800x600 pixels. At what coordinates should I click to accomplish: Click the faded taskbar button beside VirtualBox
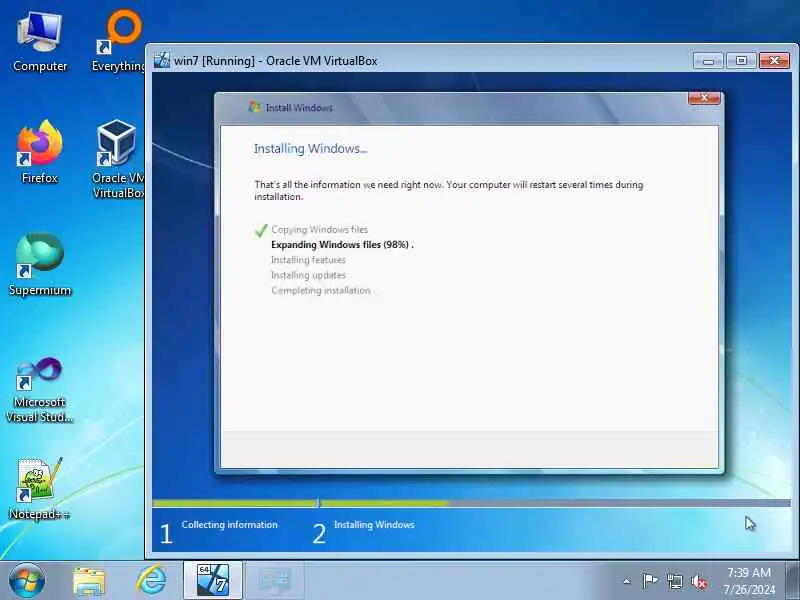coord(274,580)
